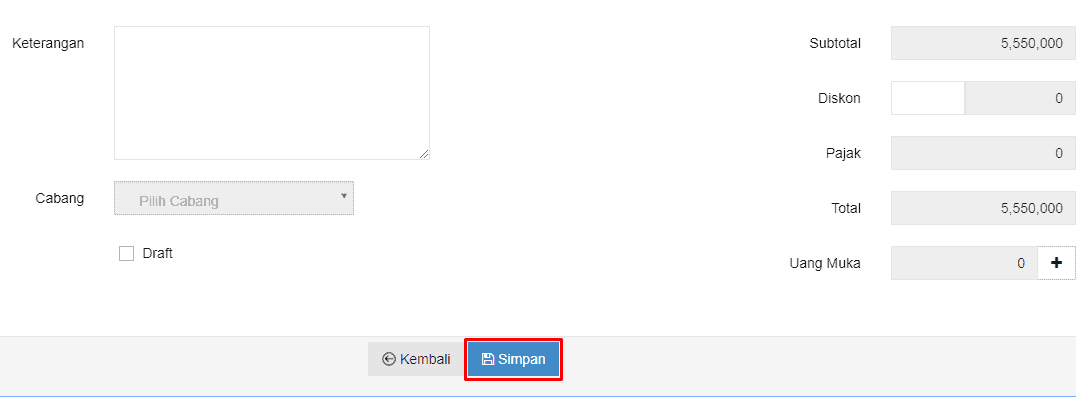Click the back arrow icon on Kembali
1076x397 pixels.
tap(388, 359)
